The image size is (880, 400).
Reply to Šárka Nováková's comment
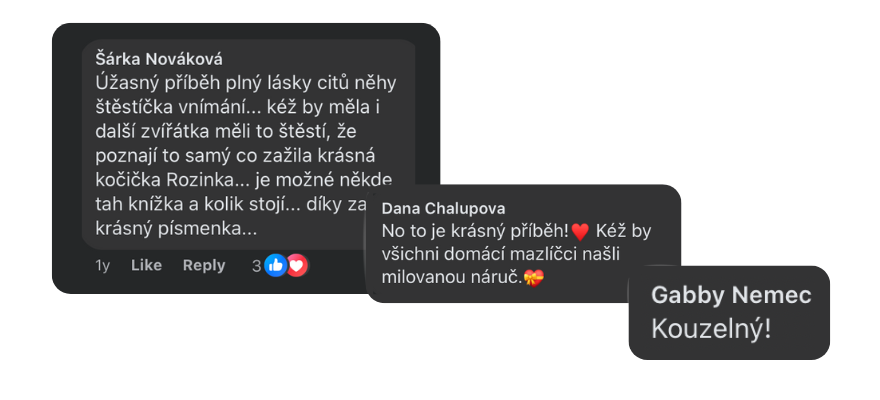[204, 266]
